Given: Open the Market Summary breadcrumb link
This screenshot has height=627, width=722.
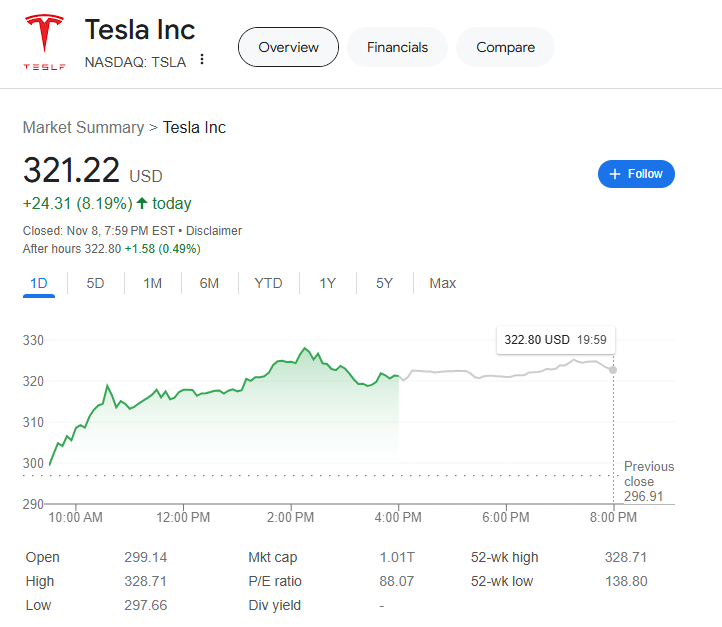Looking at the screenshot, I should click(x=83, y=127).
